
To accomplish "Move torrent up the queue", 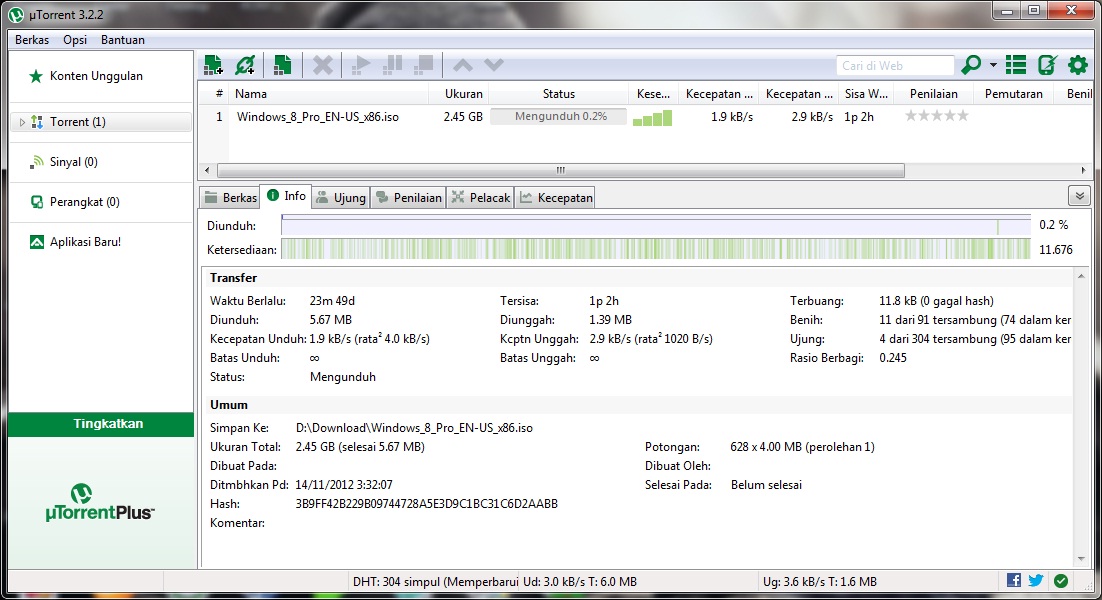I will (x=462, y=65).
